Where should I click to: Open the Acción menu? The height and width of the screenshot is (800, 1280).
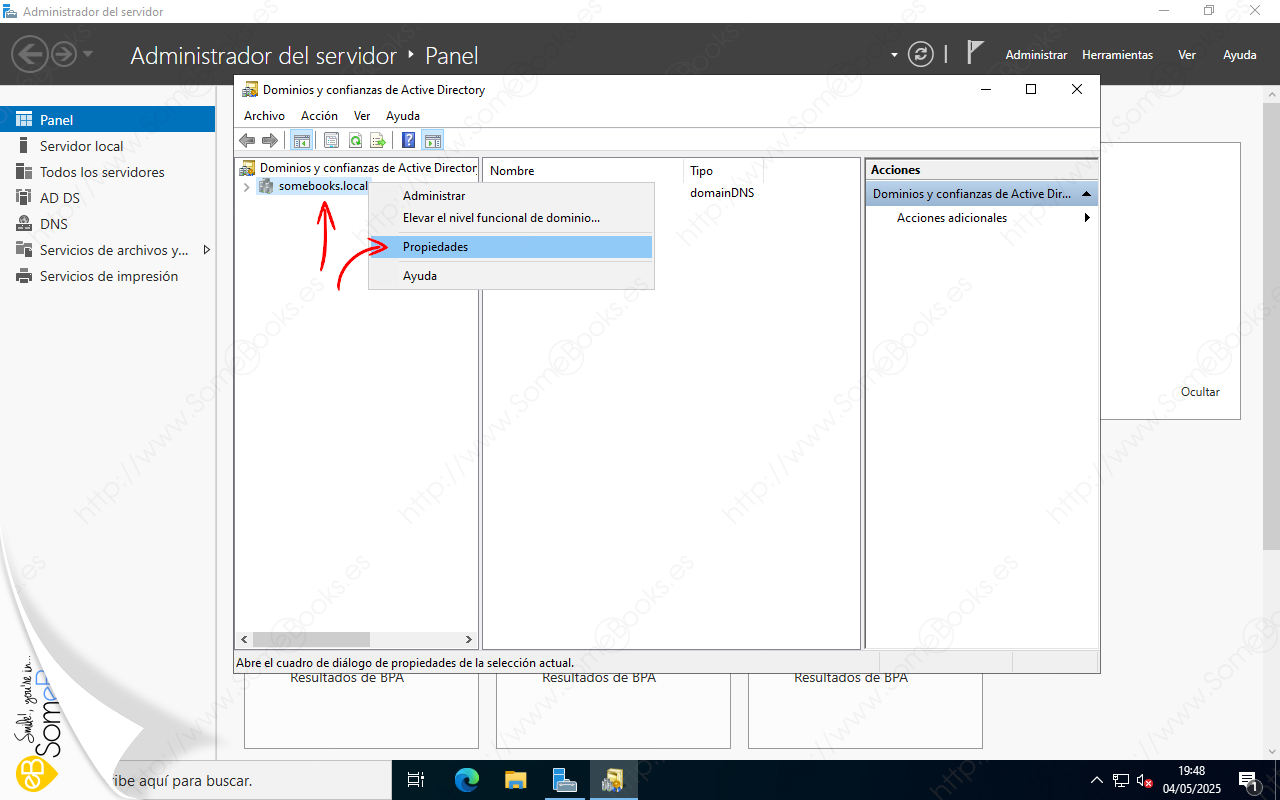[319, 116]
